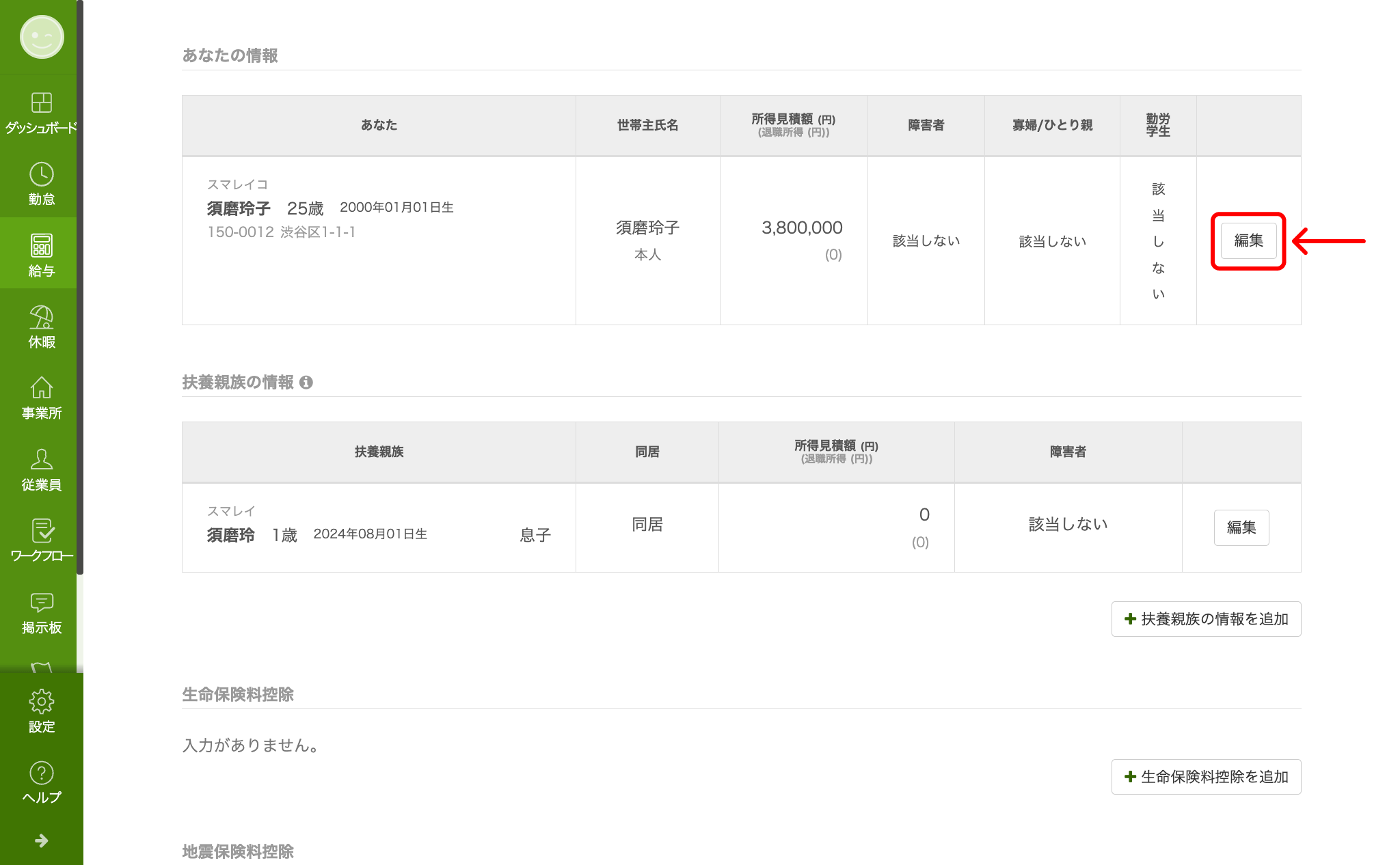Click the 3,800,000 income estimate cell

[x=801, y=228]
